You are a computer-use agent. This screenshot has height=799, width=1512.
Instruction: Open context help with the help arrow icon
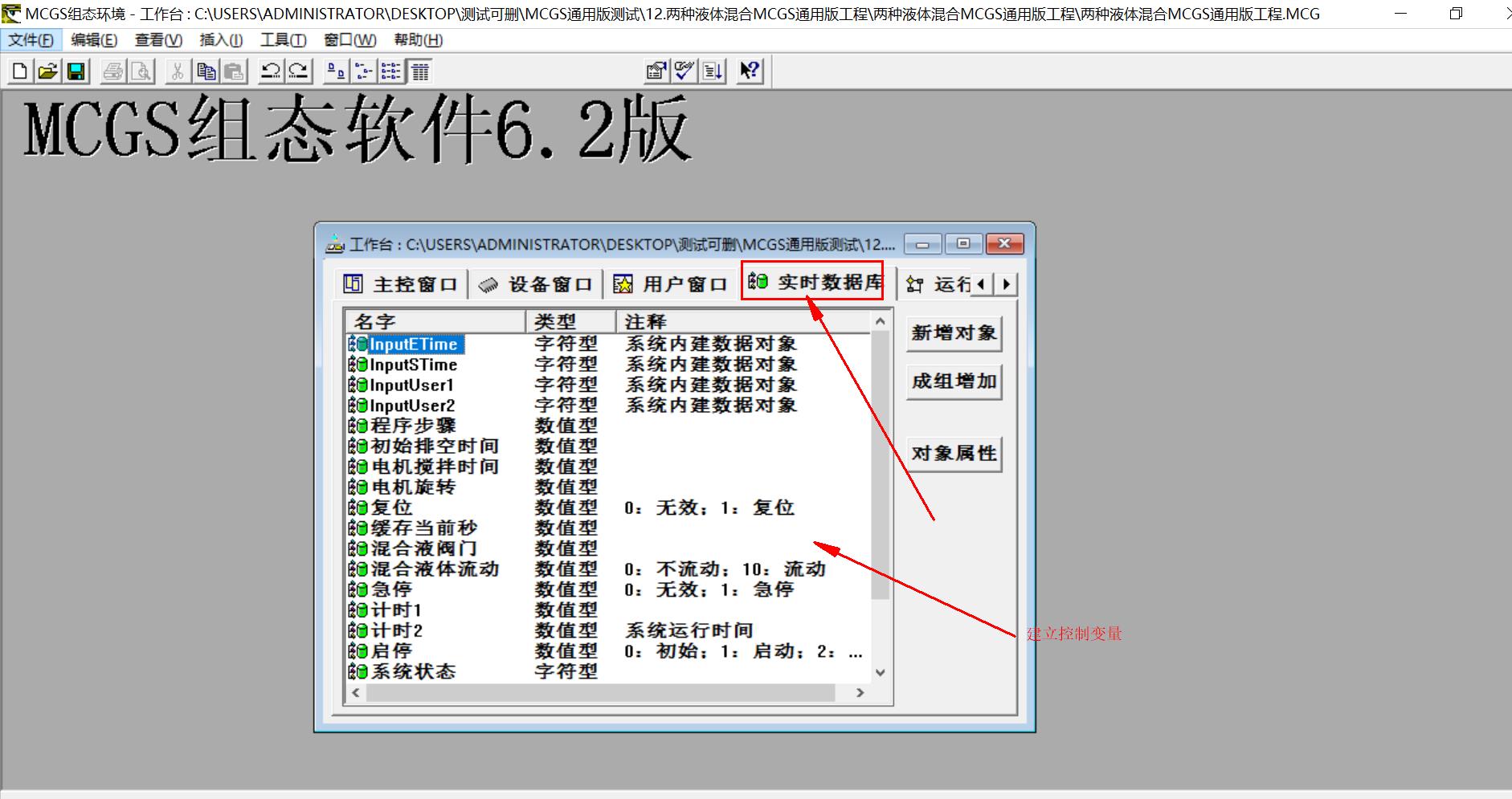pyautogui.click(x=750, y=71)
